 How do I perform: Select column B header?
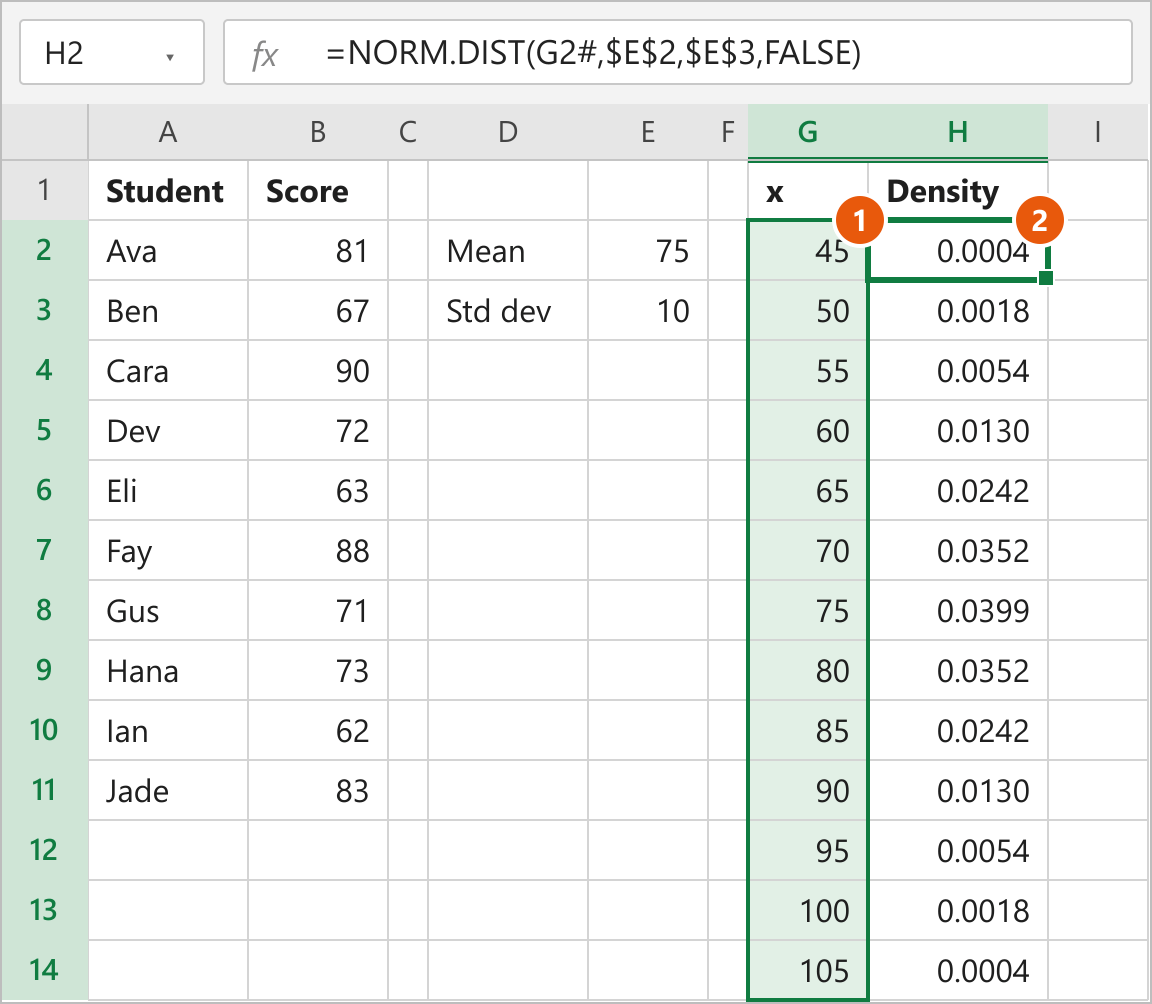point(317,132)
